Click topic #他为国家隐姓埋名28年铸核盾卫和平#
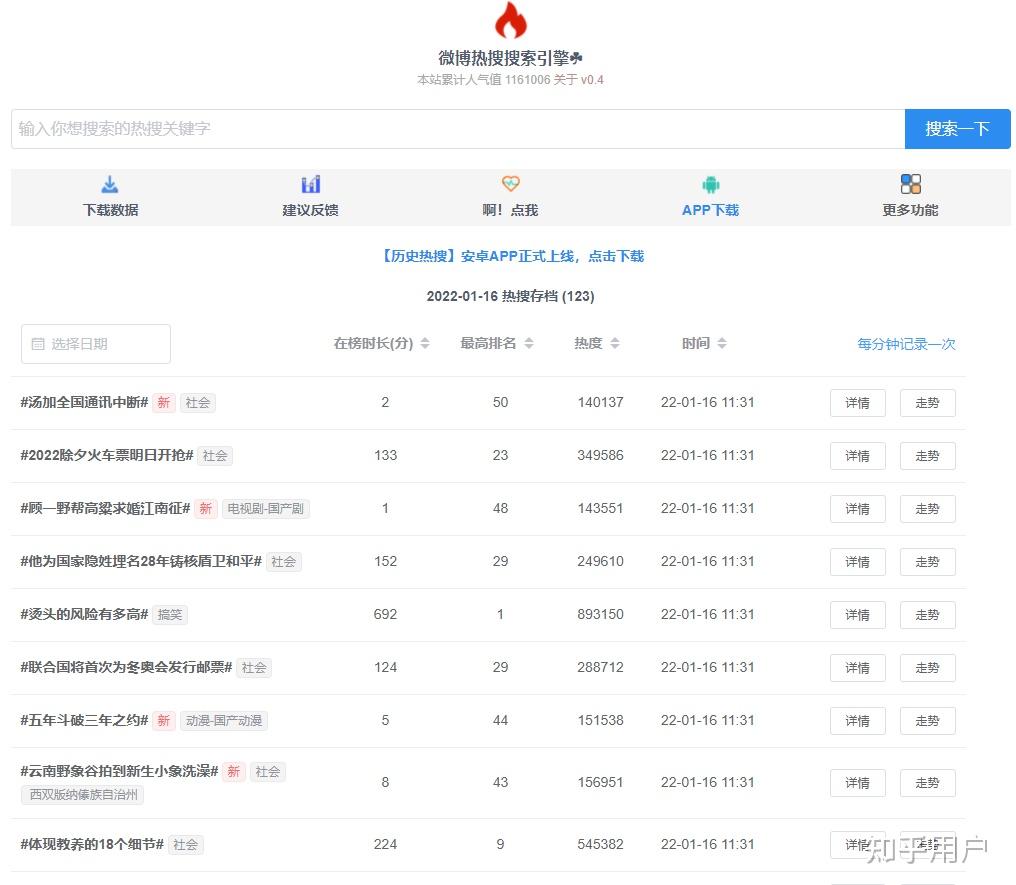 coord(141,561)
